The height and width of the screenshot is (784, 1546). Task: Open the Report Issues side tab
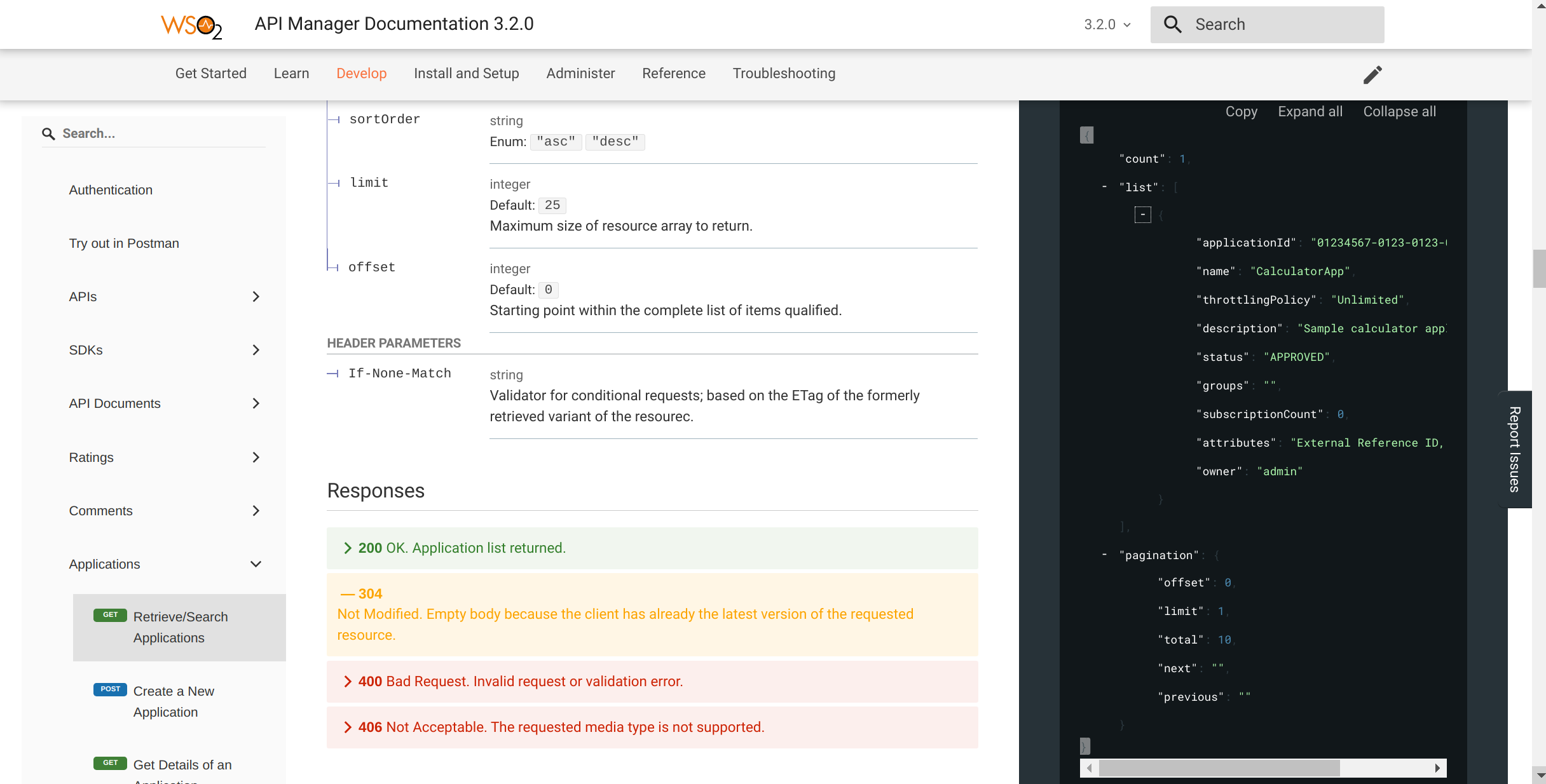(x=1515, y=449)
